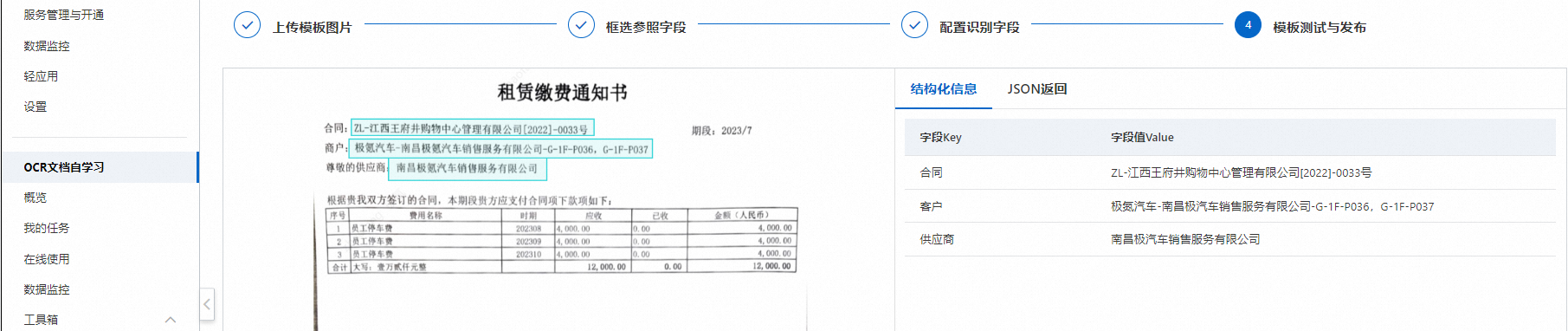The height and width of the screenshot is (331, 1568).
Task: Select the 合同 key cell
Action: 931,172
